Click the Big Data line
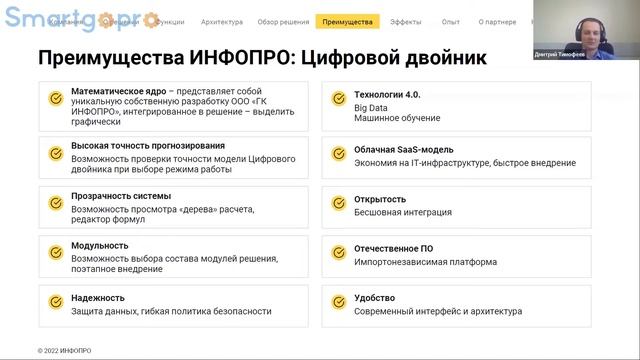This screenshot has height=360, width=640. pyautogui.click(x=371, y=108)
